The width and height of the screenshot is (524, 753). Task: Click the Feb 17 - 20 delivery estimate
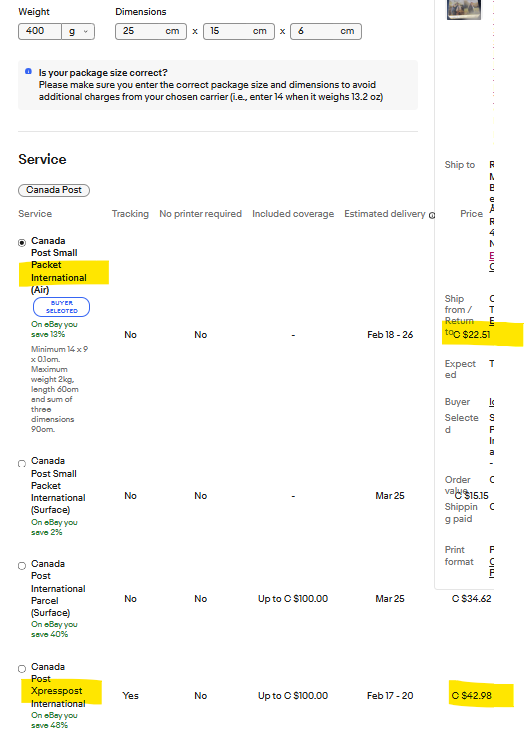390,695
